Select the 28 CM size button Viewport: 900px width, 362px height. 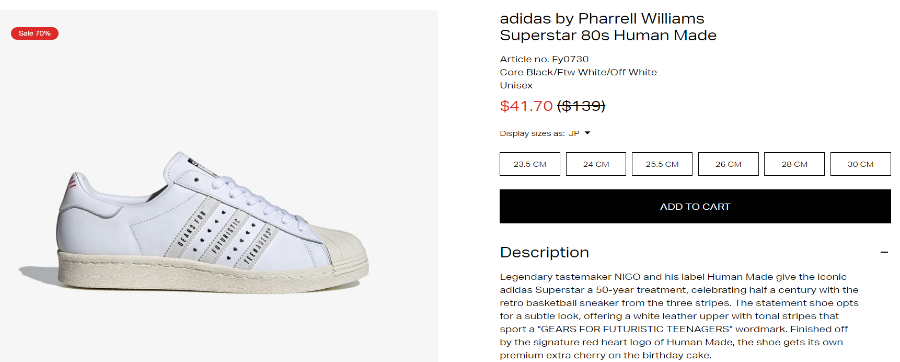[x=794, y=164]
